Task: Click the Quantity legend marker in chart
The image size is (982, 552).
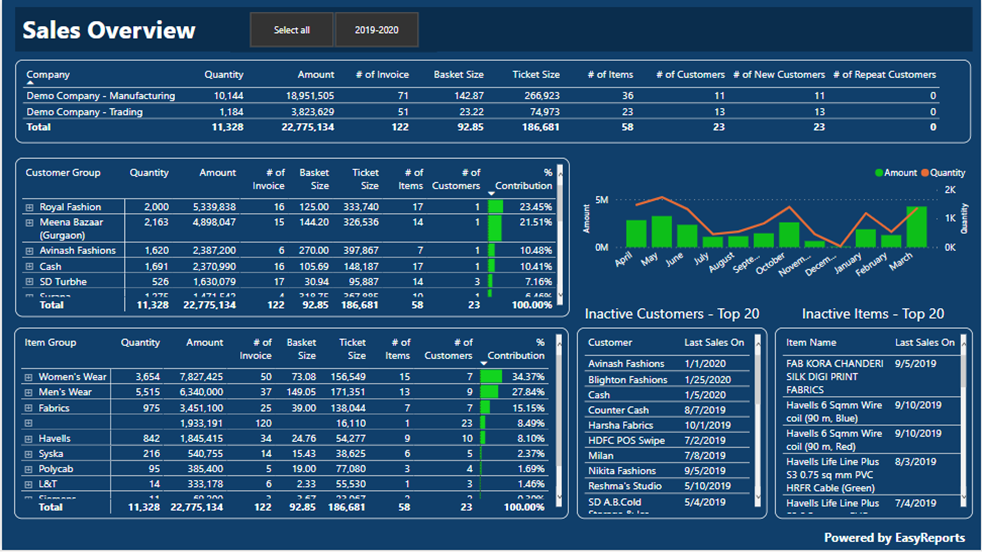Action: [x=925, y=173]
